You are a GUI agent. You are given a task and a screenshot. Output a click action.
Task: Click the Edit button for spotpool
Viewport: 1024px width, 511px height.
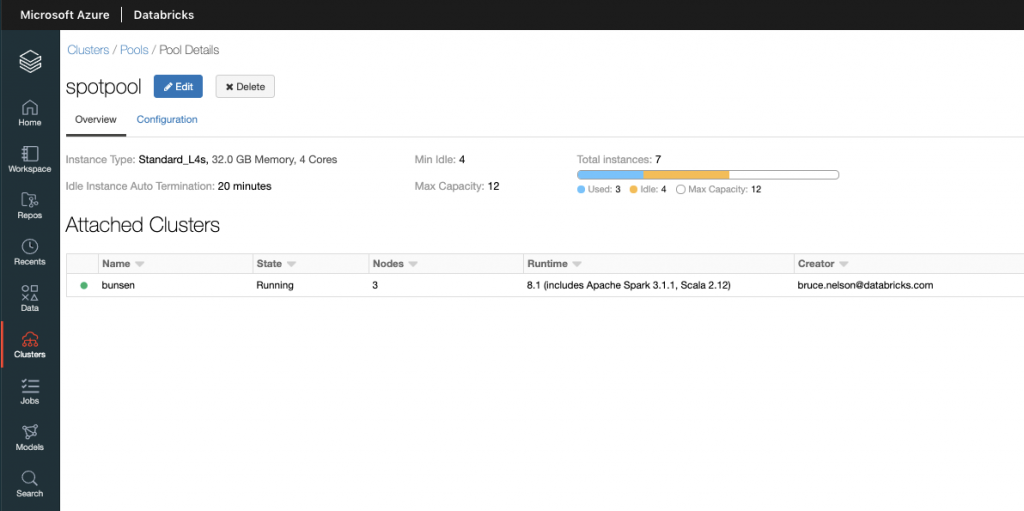point(178,87)
